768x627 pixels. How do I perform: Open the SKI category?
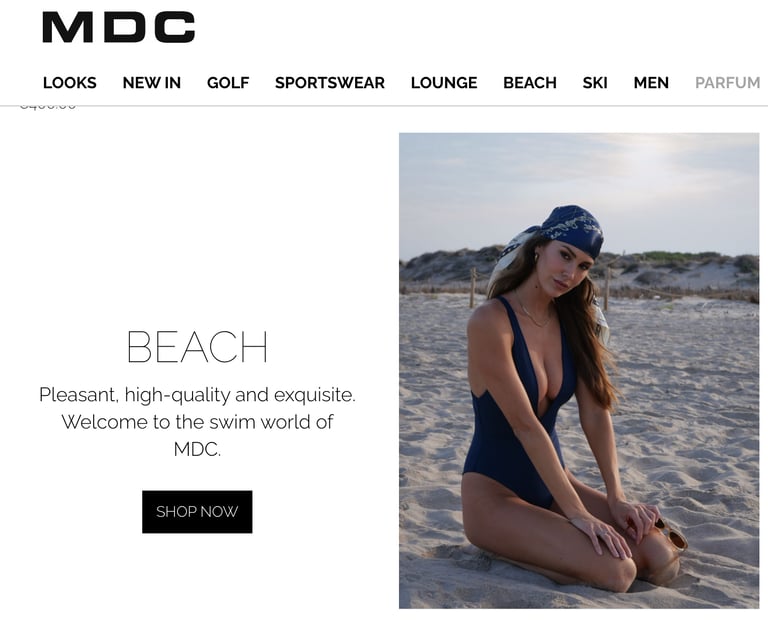(595, 83)
